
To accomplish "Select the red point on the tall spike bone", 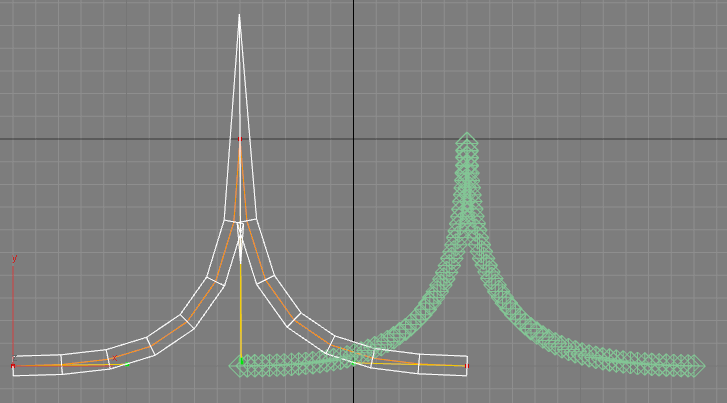I will pos(239,140).
